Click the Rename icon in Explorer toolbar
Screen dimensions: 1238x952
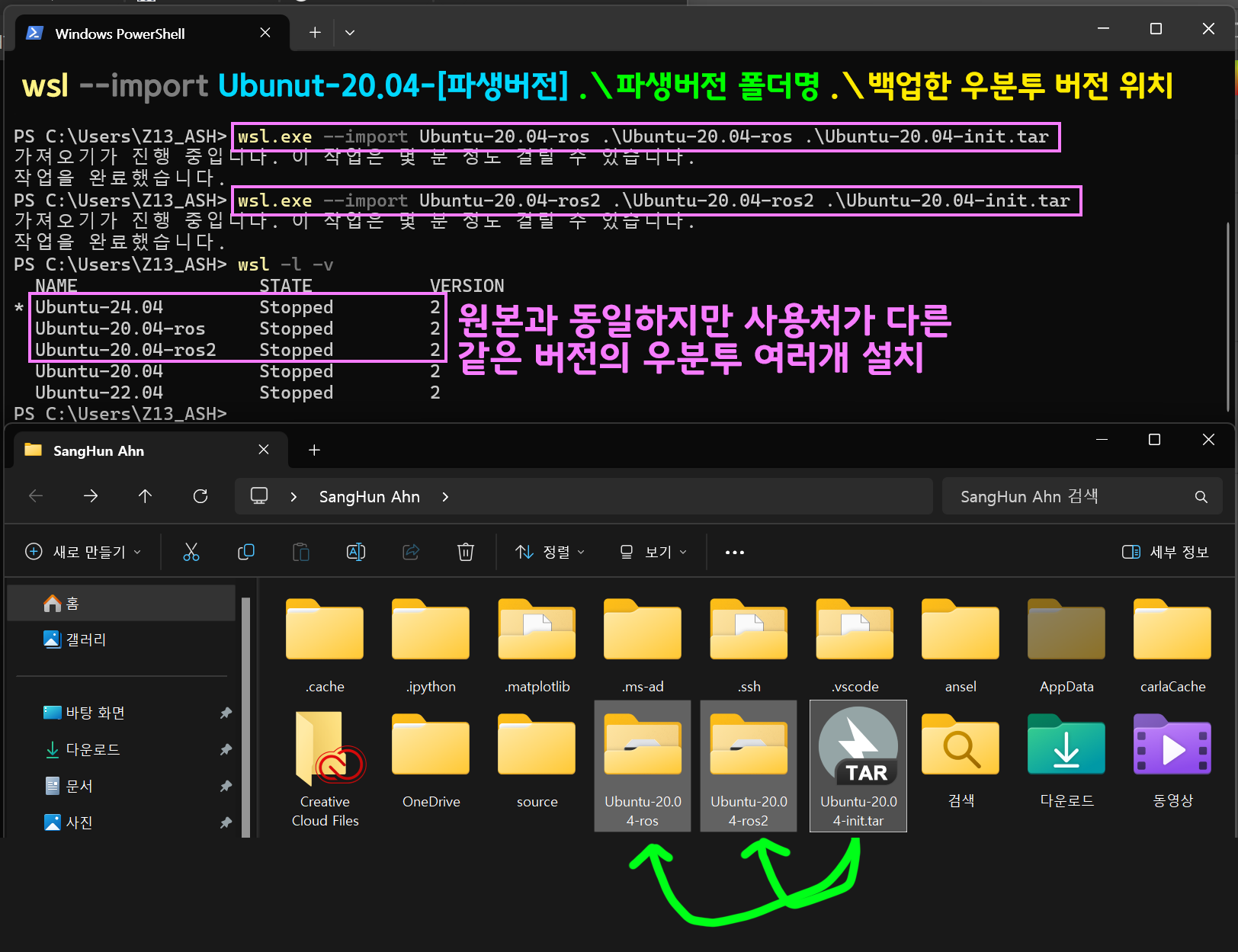356,552
